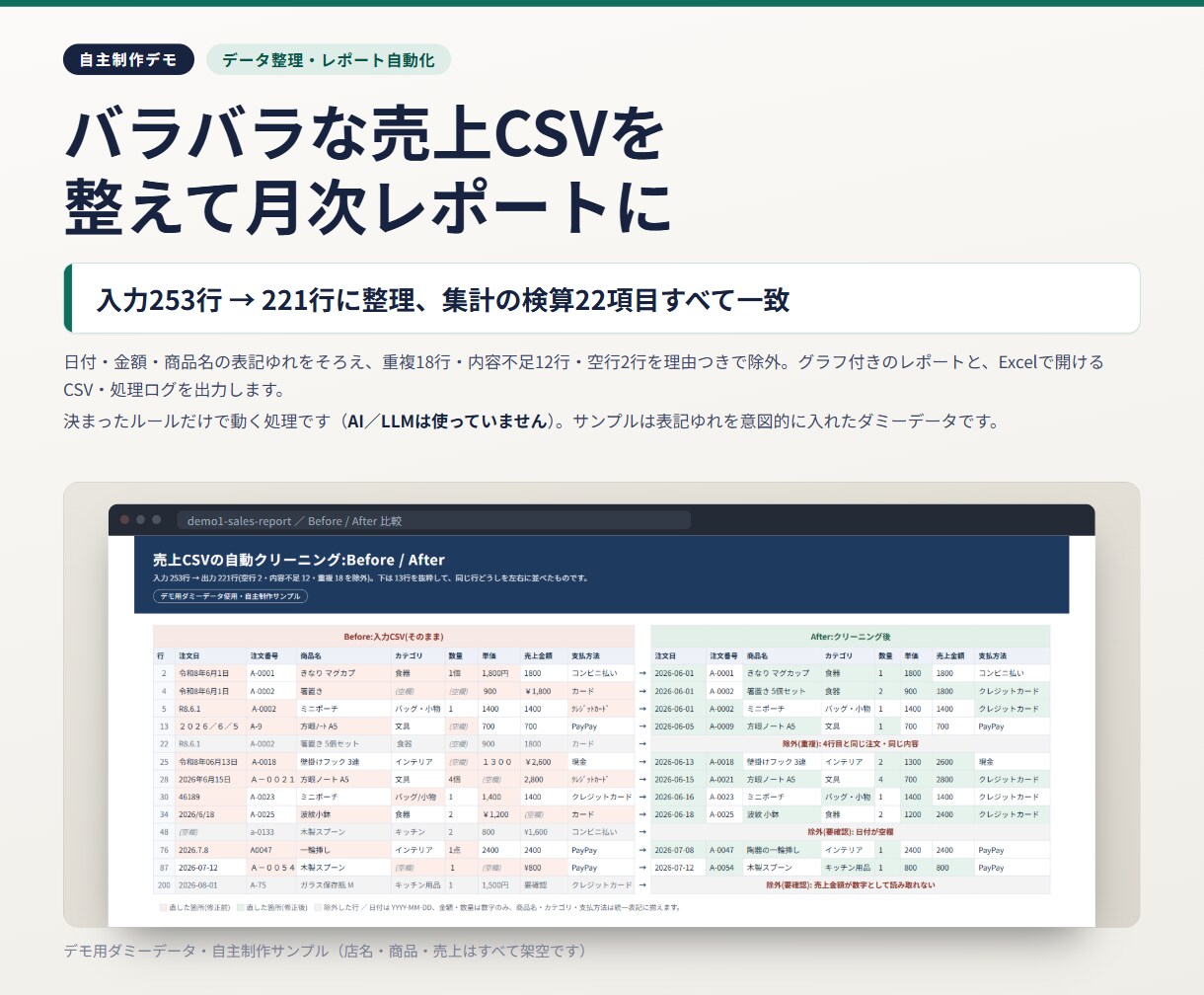
Task: Click the red window dot in the mockup
Action: [125, 520]
